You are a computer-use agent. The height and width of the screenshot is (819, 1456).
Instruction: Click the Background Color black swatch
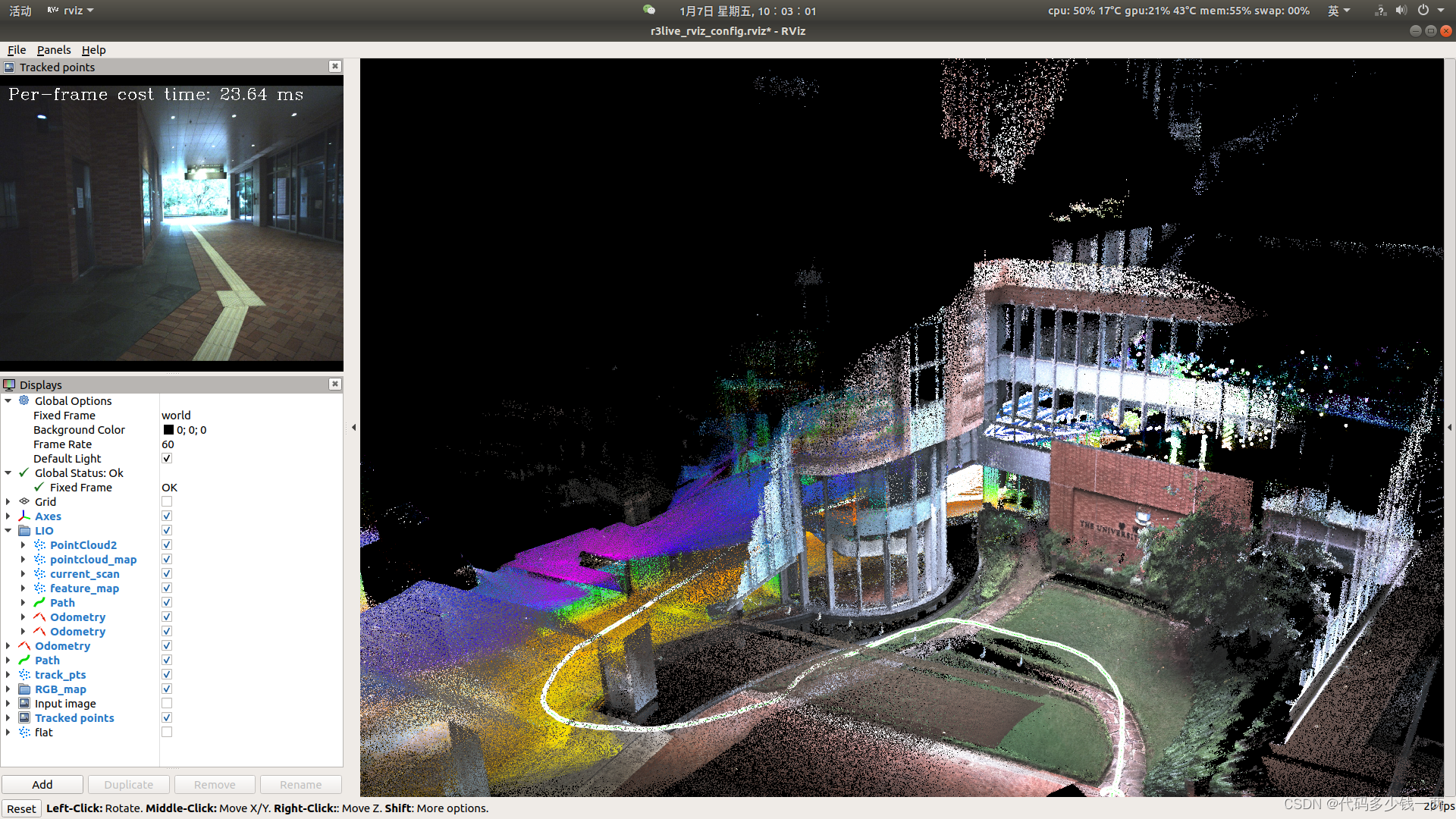click(x=168, y=429)
